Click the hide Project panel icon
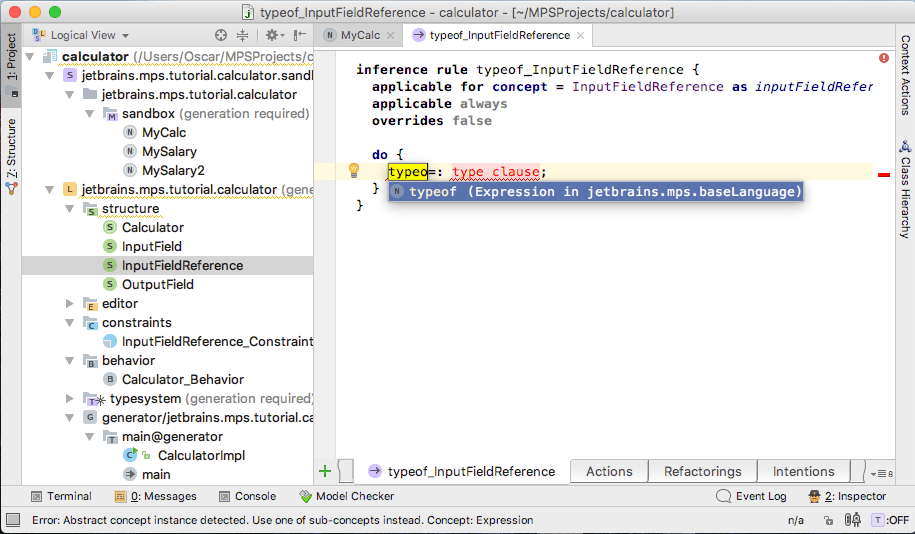 pyautogui.click(x=299, y=35)
